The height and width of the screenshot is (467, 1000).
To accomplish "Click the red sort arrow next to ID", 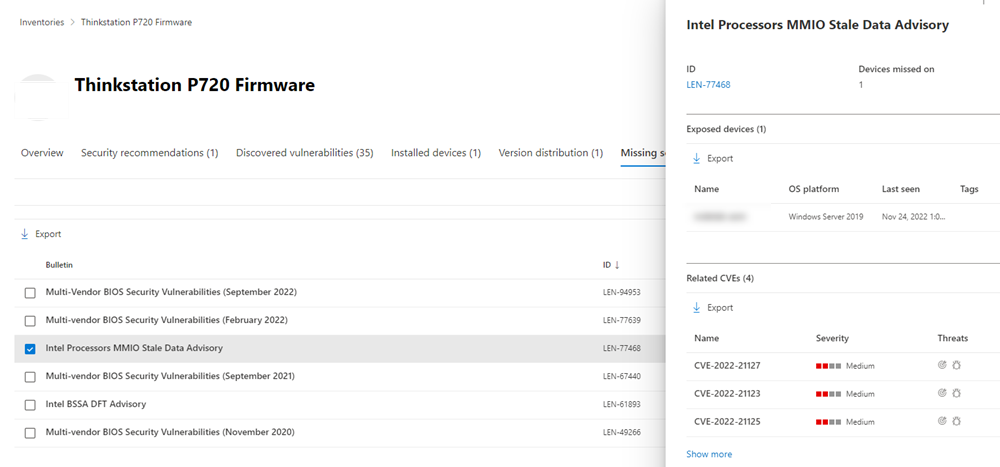I will click(x=617, y=265).
